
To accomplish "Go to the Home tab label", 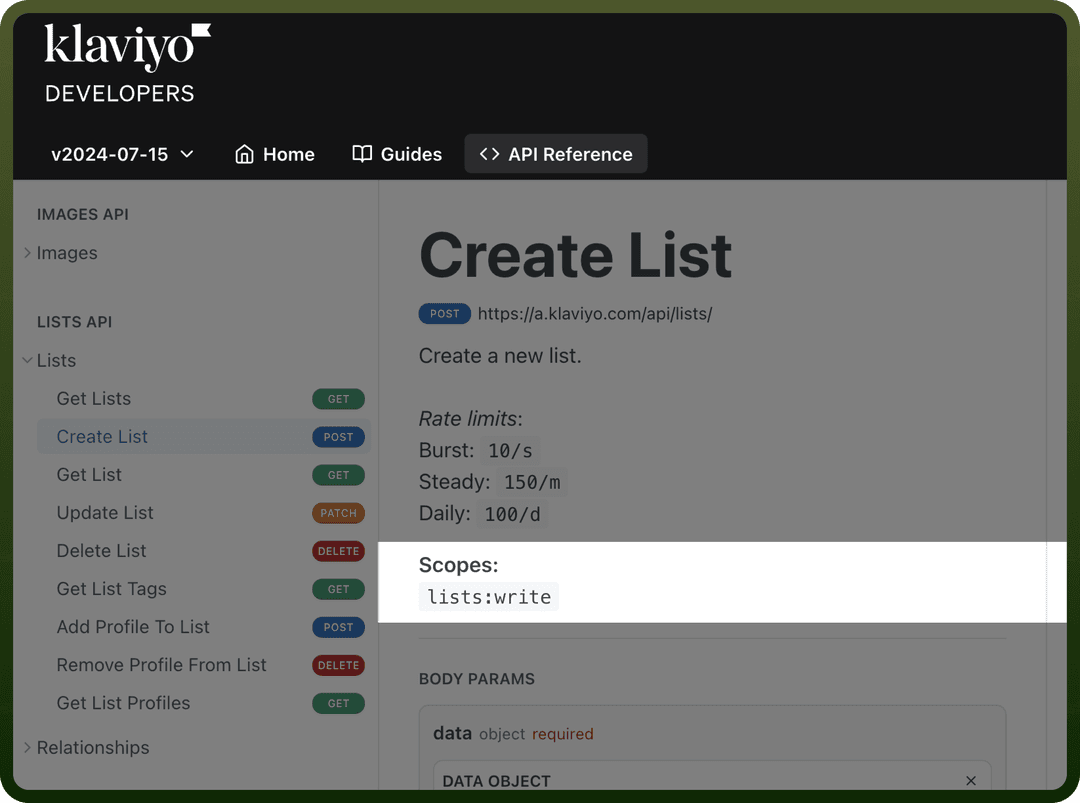I will (289, 154).
